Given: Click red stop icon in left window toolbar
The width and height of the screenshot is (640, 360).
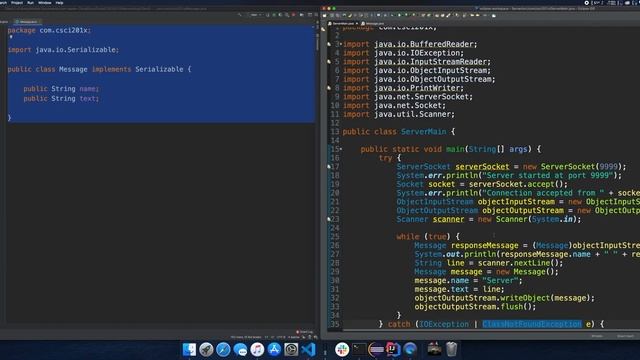Looking at the screenshot, I should click(x=293, y=15).
